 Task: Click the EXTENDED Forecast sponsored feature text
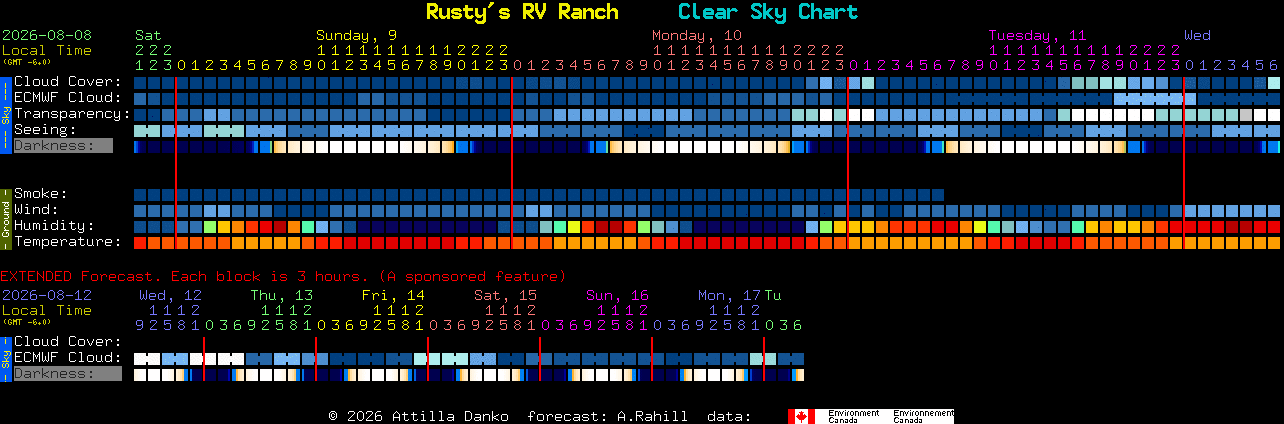283,276
